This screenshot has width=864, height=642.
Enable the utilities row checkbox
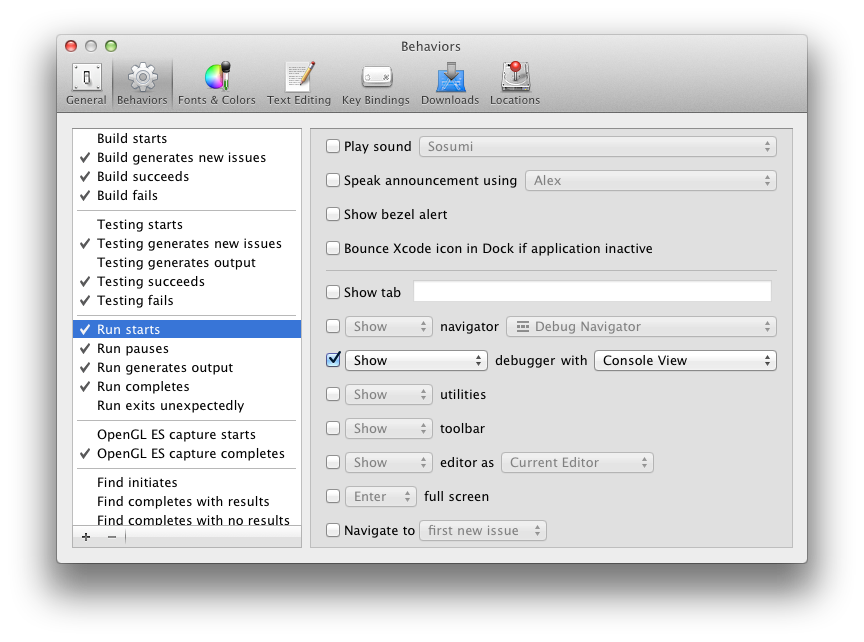[x=333, y=395]
